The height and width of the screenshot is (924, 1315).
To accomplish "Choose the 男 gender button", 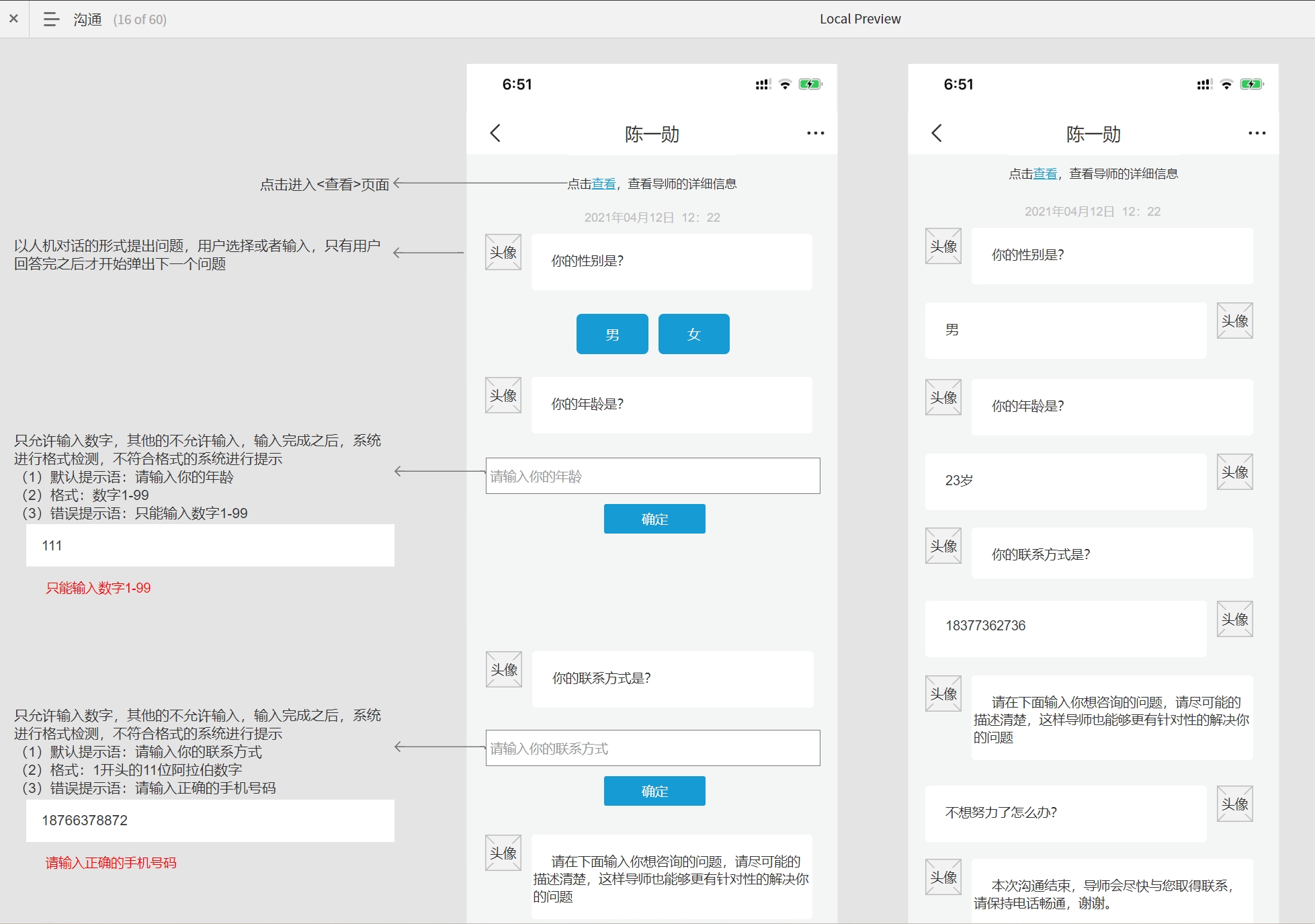I will (612, 334).
